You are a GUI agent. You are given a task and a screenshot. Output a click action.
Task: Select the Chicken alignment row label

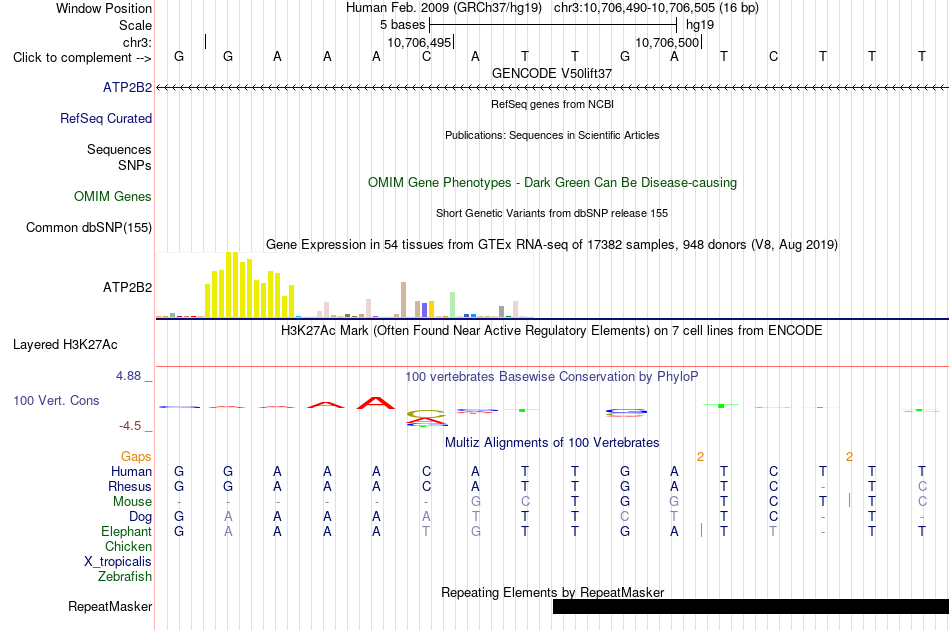[x=128, y=546]
